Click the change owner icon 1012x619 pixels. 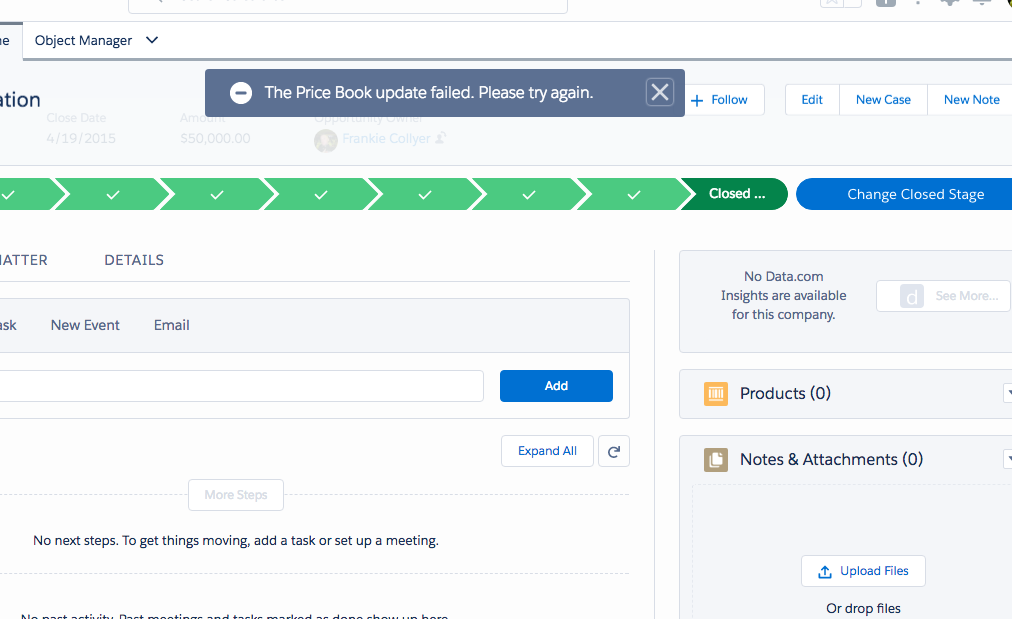click(x=440, y=138)
